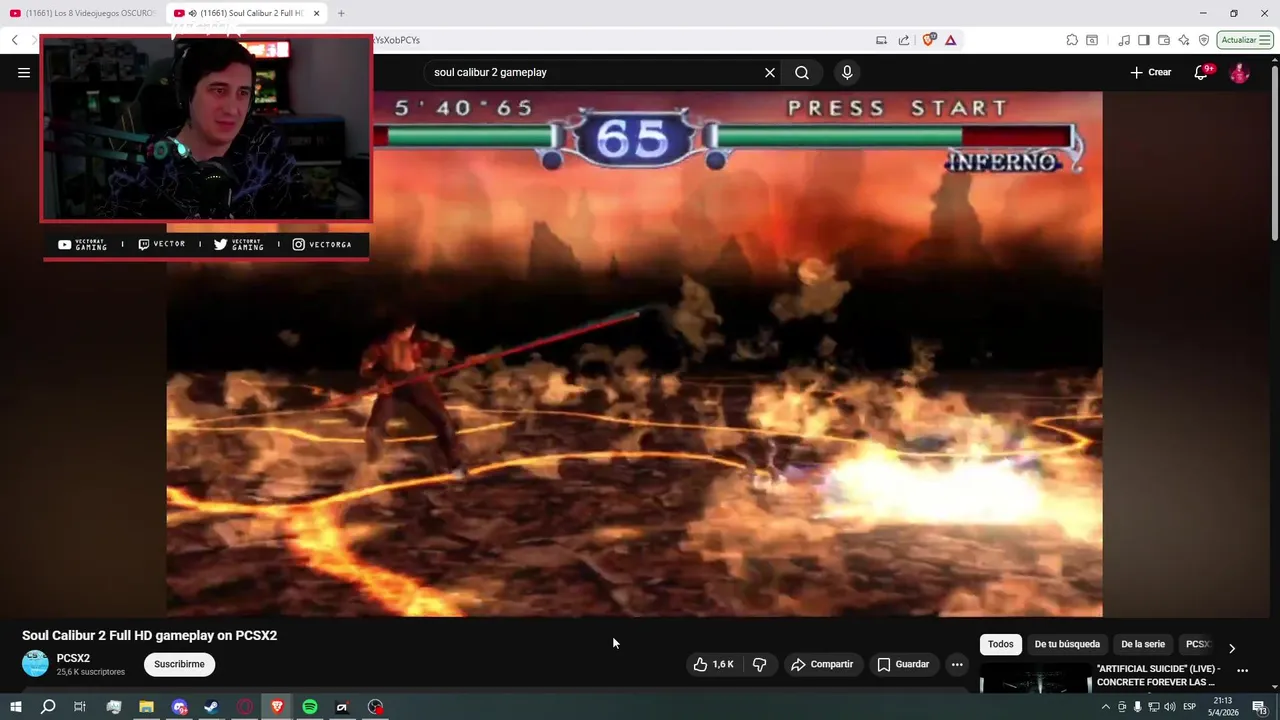Open Windows notification center icon
This screenshot has width=1280, height=720.
[x=1259, y=707]
